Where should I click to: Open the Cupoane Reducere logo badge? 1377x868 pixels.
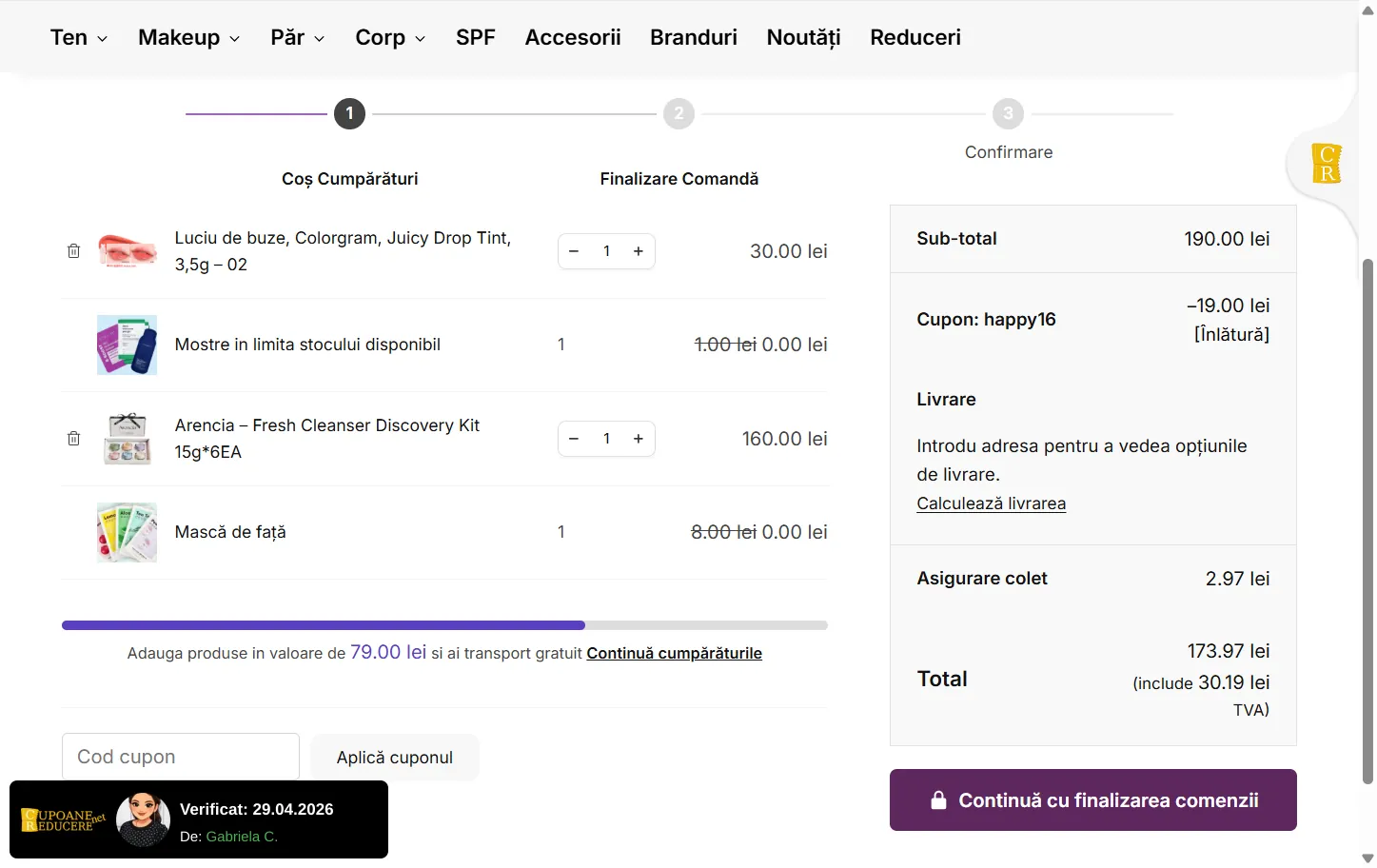point(64,820)
